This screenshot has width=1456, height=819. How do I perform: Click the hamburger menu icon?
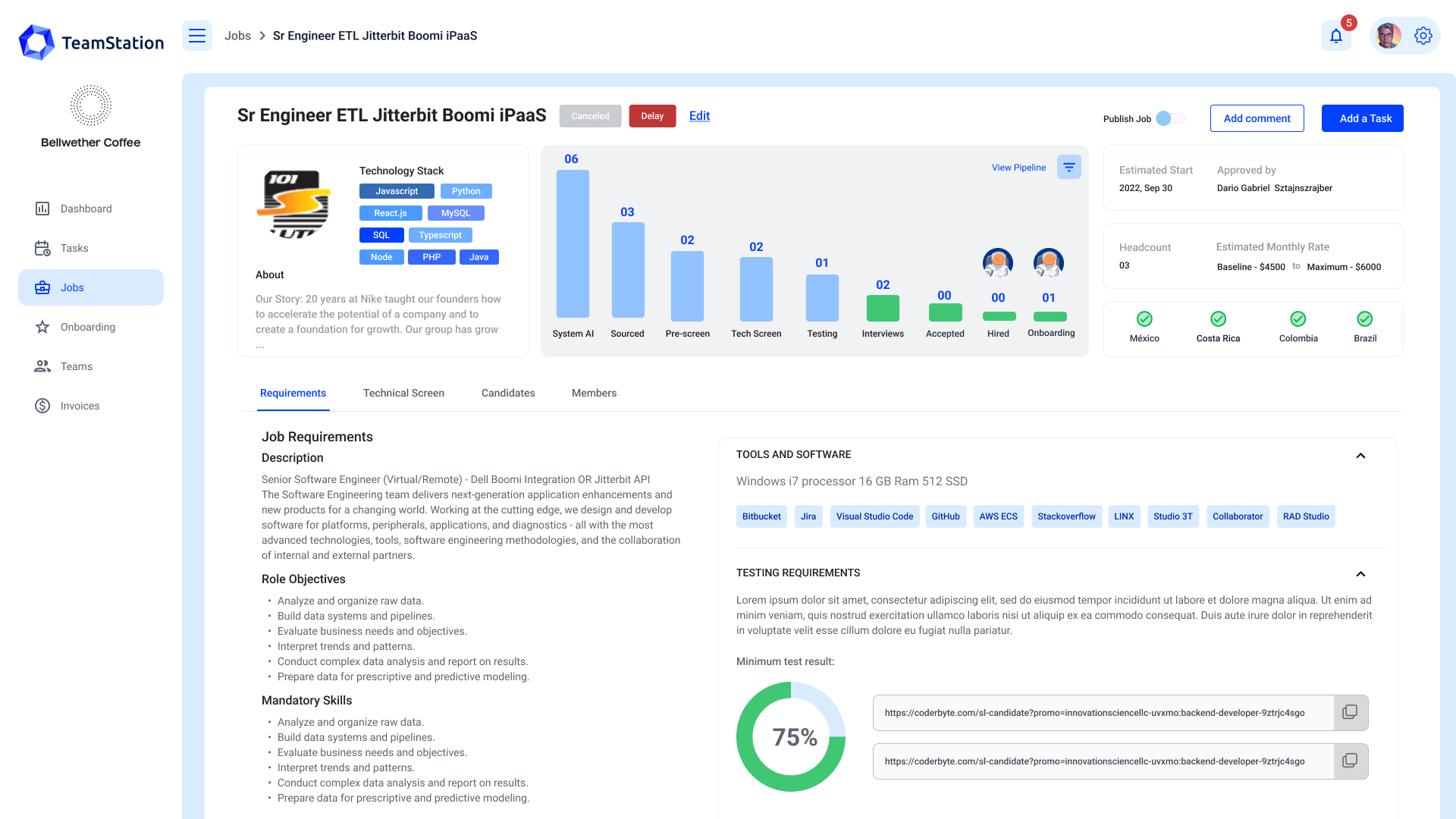coord(197,36)
